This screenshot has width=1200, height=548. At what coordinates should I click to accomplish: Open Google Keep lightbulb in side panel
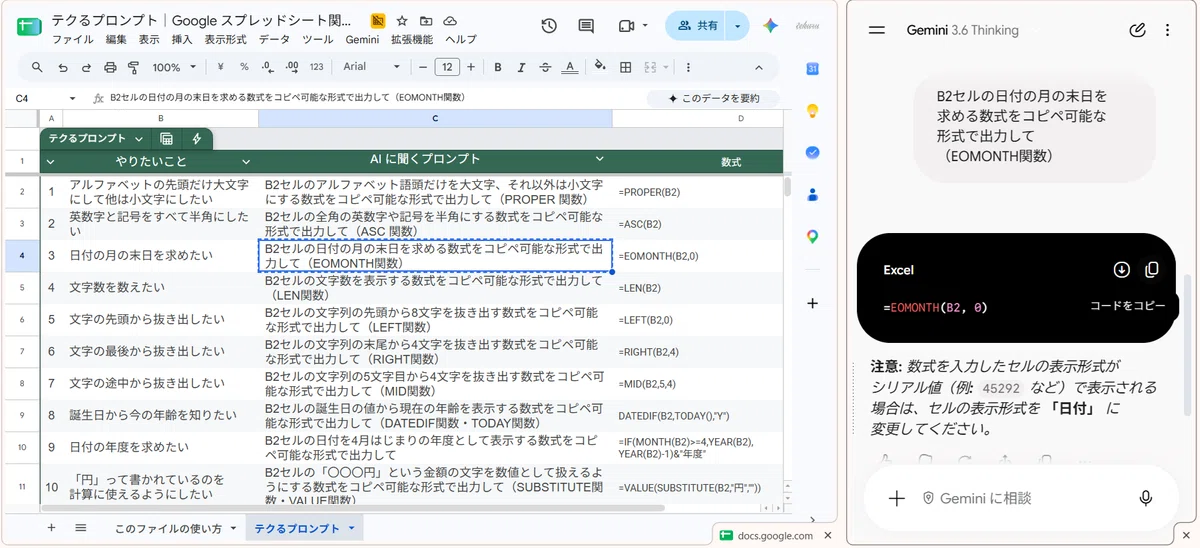point(812,111)
